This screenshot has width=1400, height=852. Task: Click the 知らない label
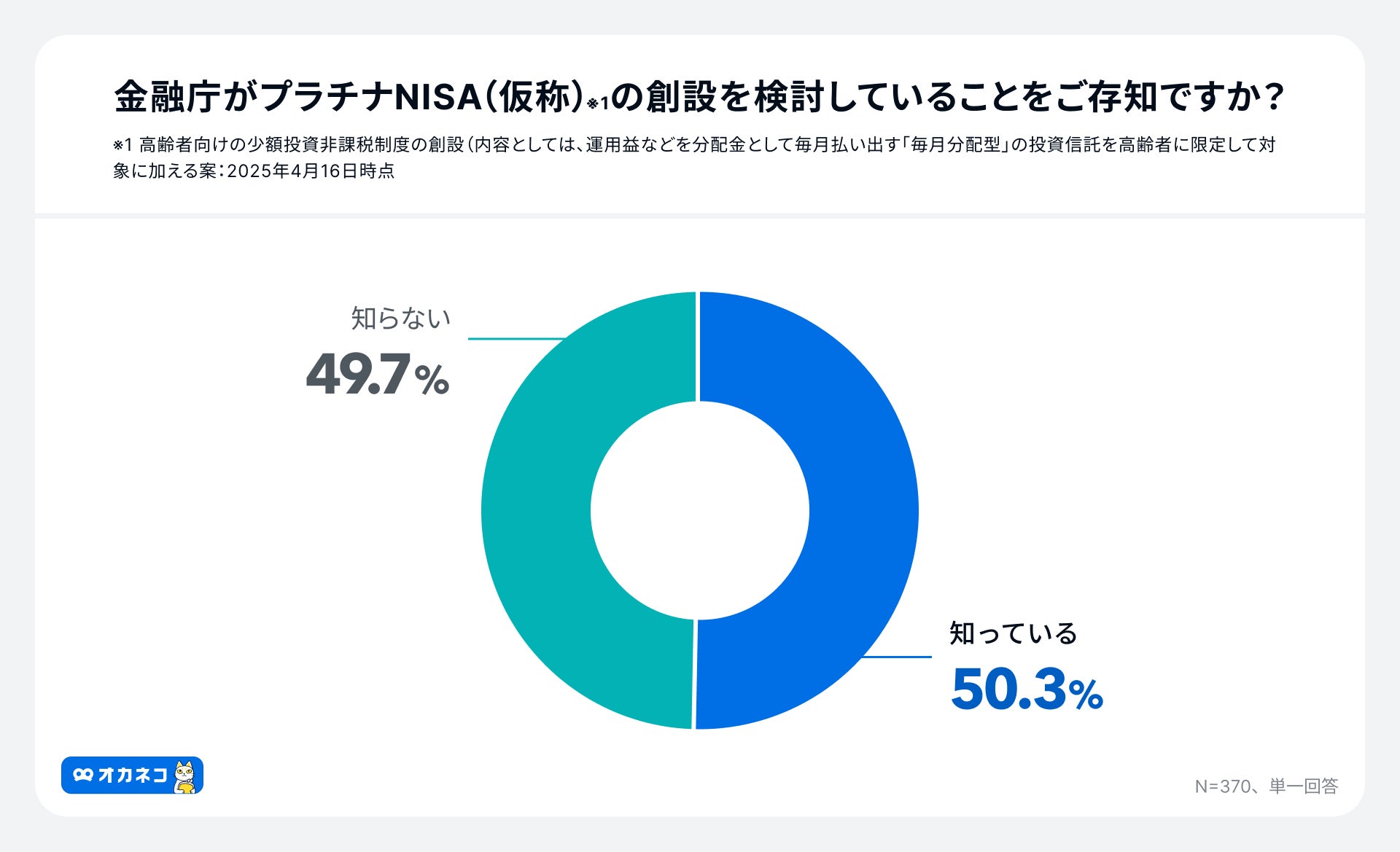coord(400,318)
